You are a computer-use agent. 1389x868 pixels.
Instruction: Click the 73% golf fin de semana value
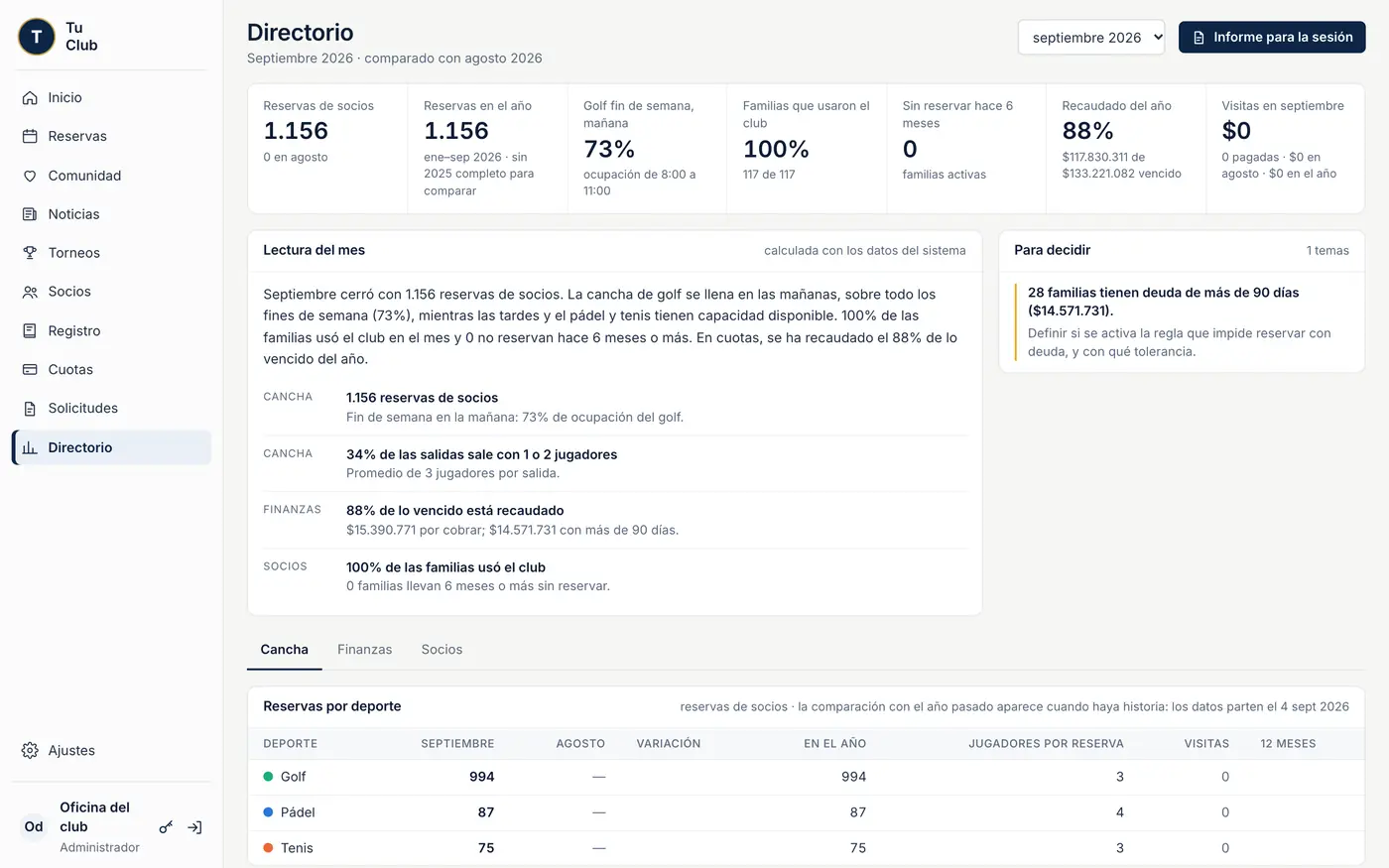tap(609, 149)
